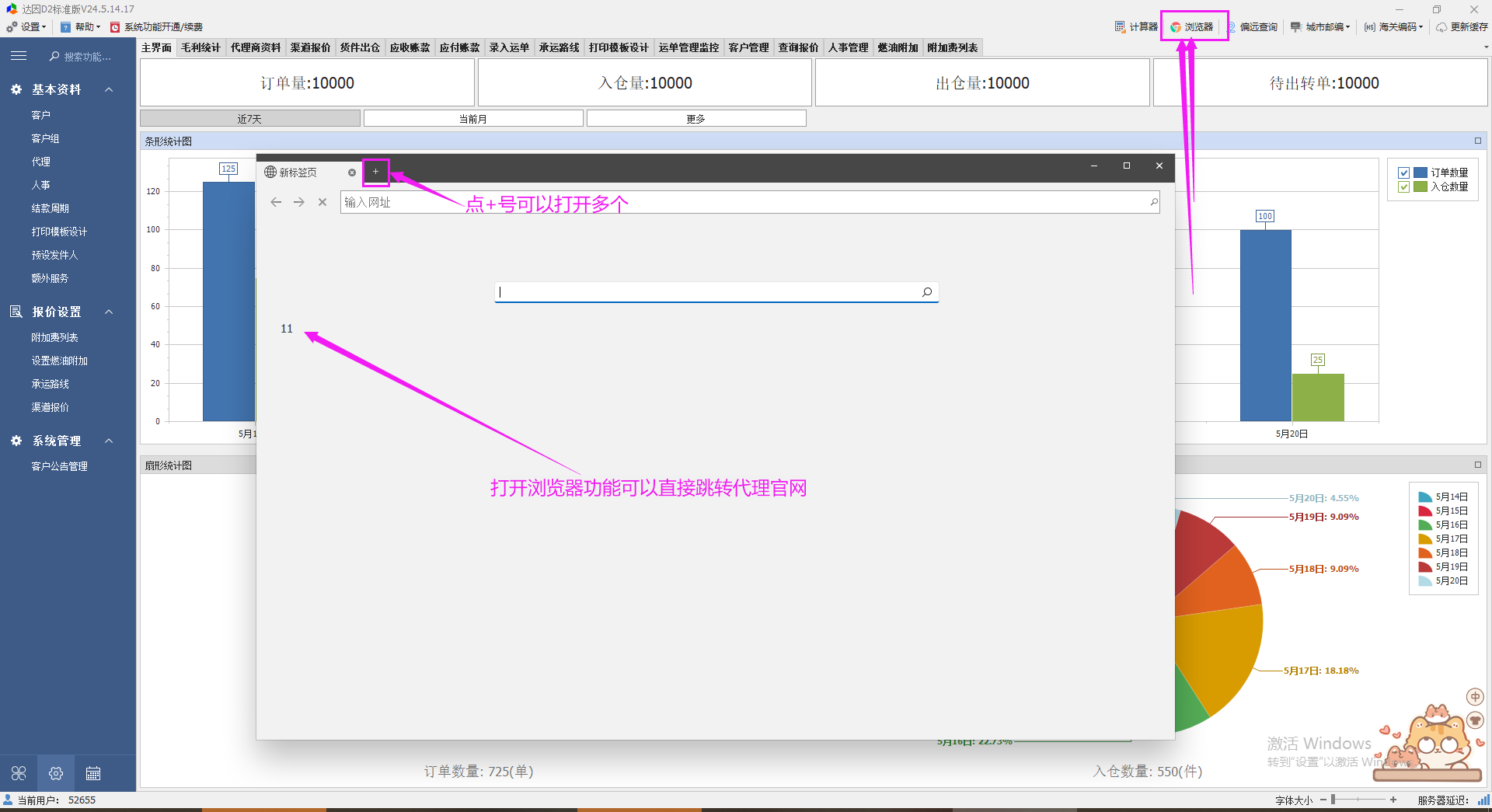The image size is (1492, 812).
Task: Collapse the 报价设置 sidebar section
Action: tap(109, 312)
